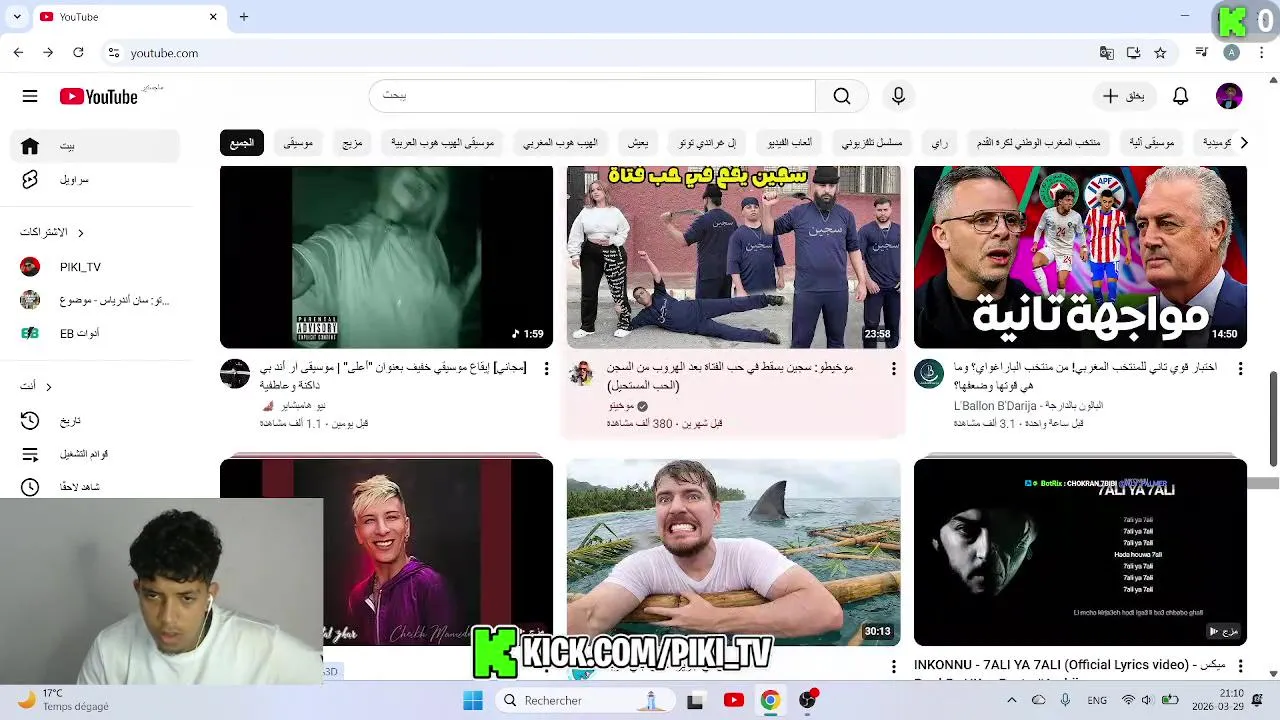This screenshot has height=720, width=1280.
Task: Expand the Subscriptions section chevron
Action: pos(80,233)
